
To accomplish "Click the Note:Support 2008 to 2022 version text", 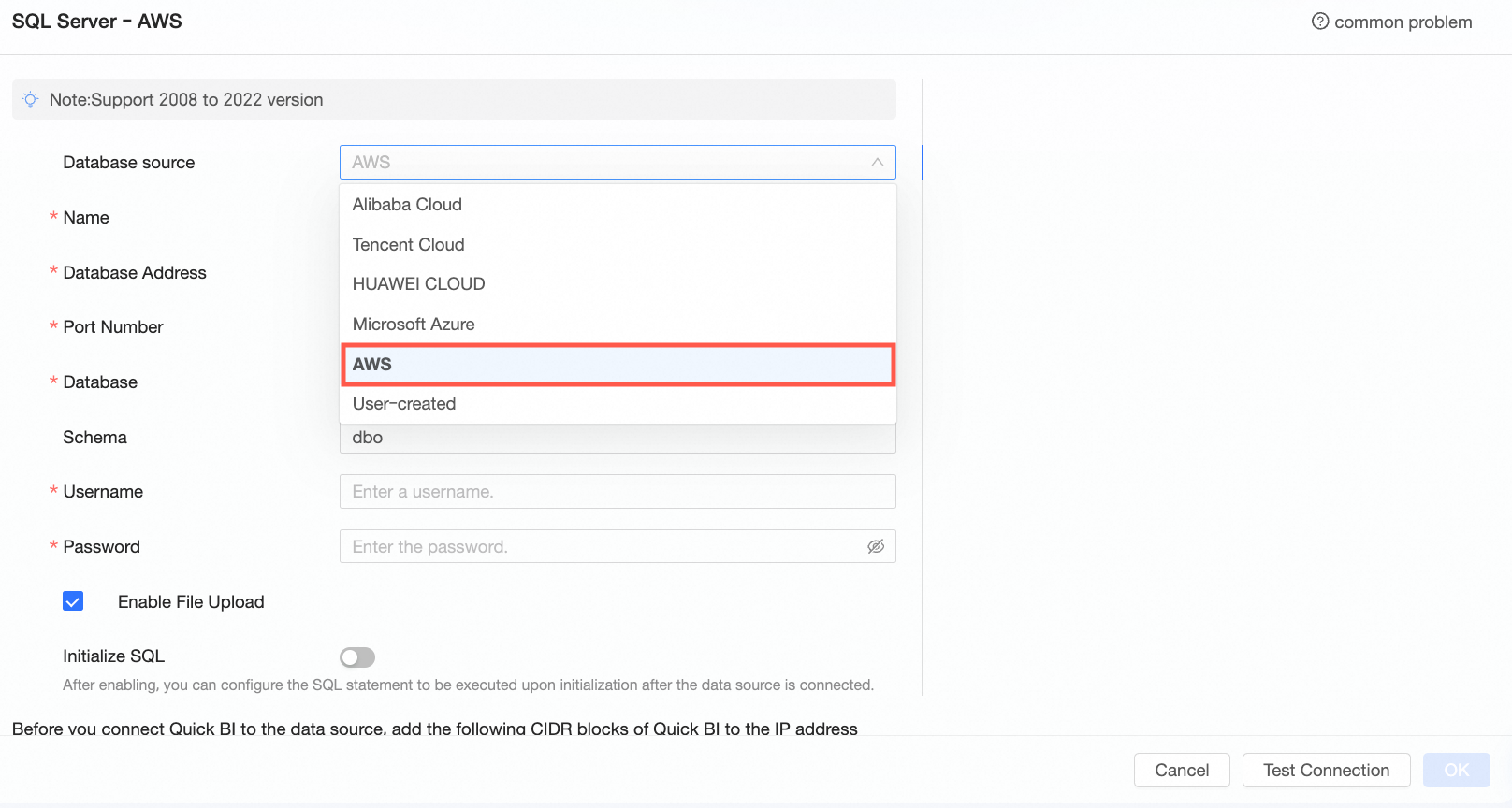I will 186,100.
